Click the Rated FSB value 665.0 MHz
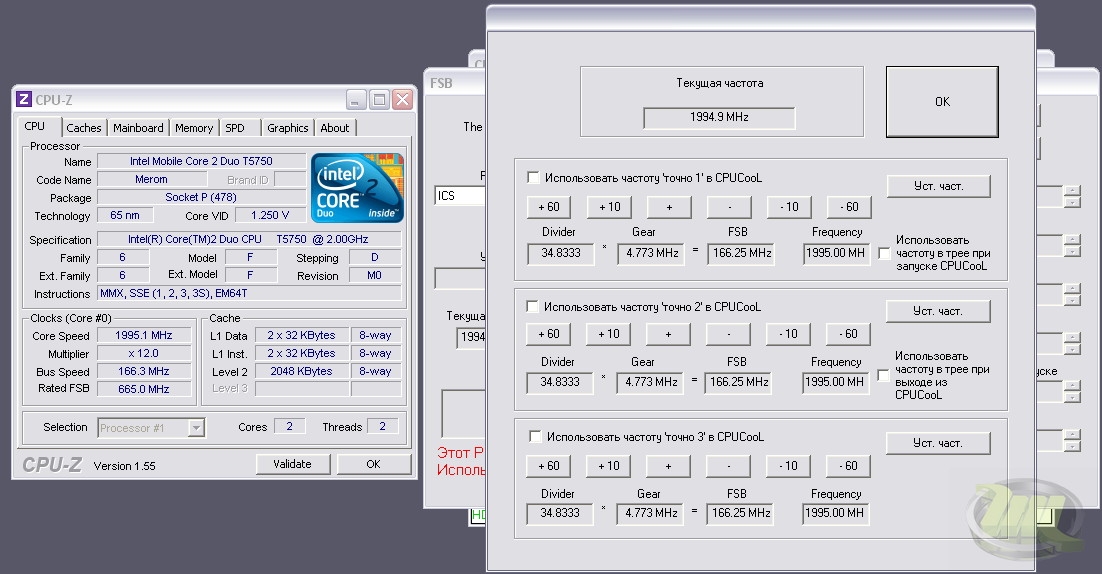1102x574 pixels. coord(144,389)
